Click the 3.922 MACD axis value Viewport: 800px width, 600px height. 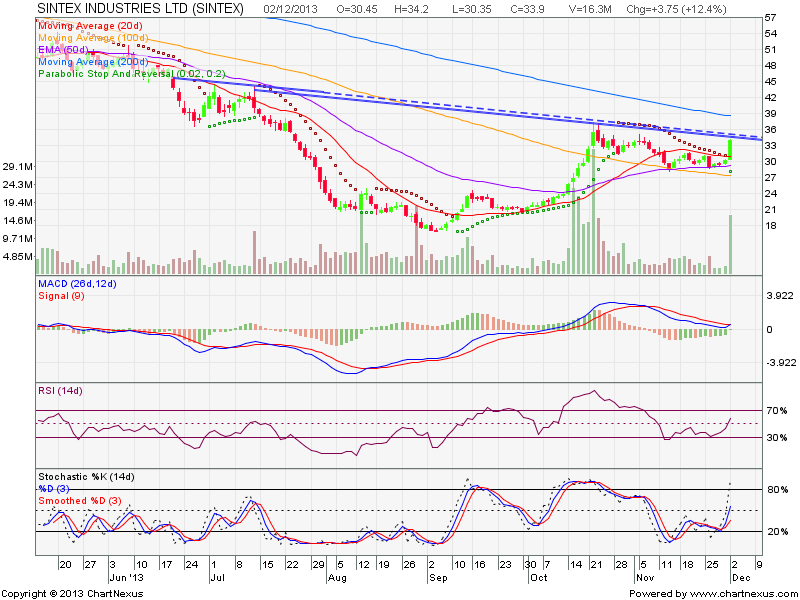click(x=779, y=296)
